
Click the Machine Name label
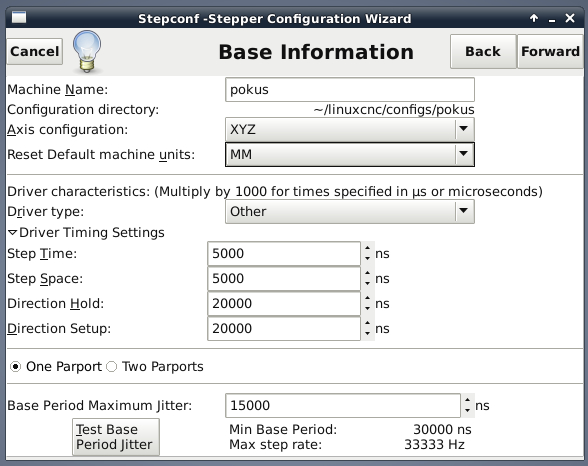(x=57, y=90)
